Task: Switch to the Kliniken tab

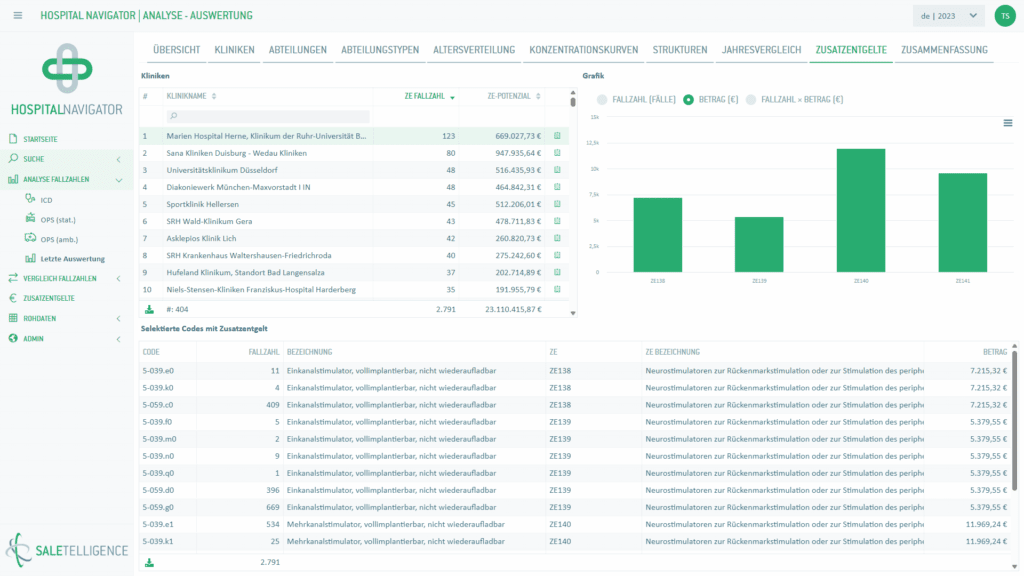Action: coord(234,50)
